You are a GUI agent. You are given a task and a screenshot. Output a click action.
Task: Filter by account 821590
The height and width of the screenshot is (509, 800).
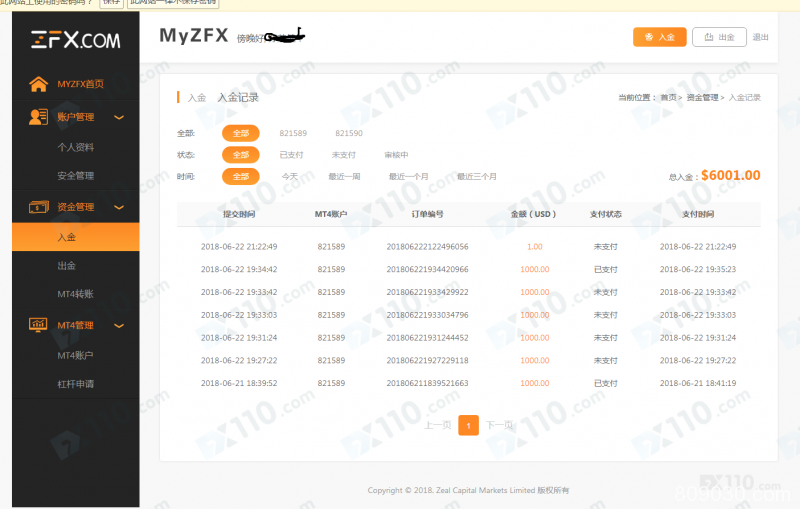349,133
